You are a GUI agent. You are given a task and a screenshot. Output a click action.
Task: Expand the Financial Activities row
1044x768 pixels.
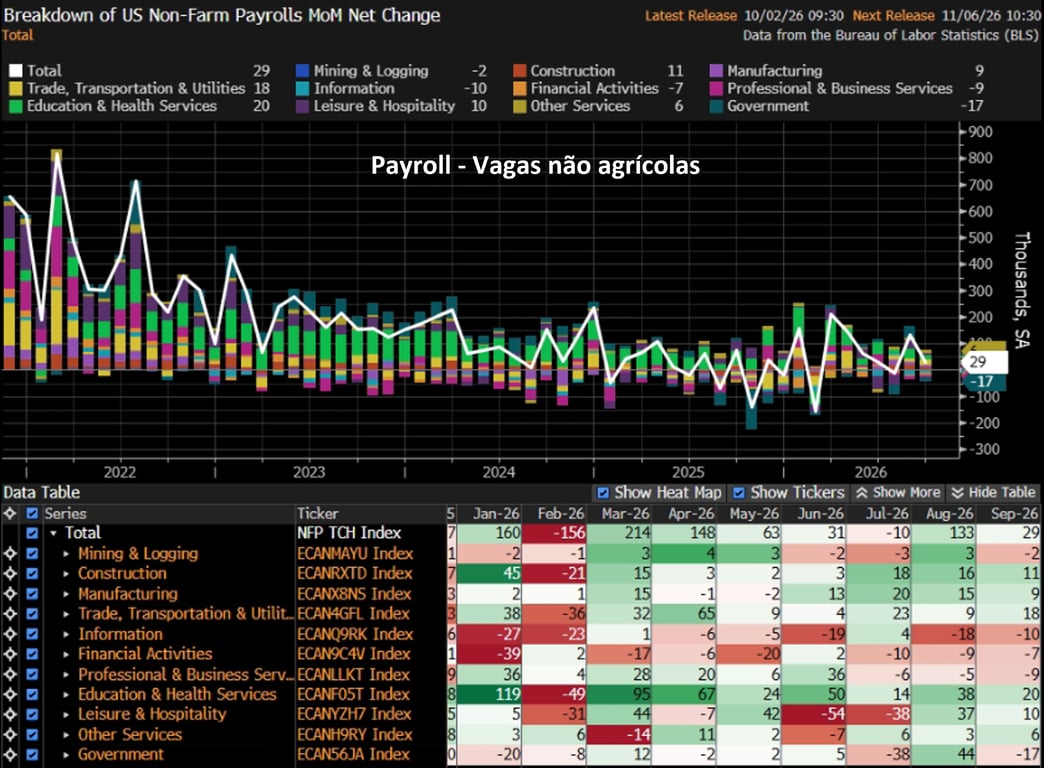(66, 654)
